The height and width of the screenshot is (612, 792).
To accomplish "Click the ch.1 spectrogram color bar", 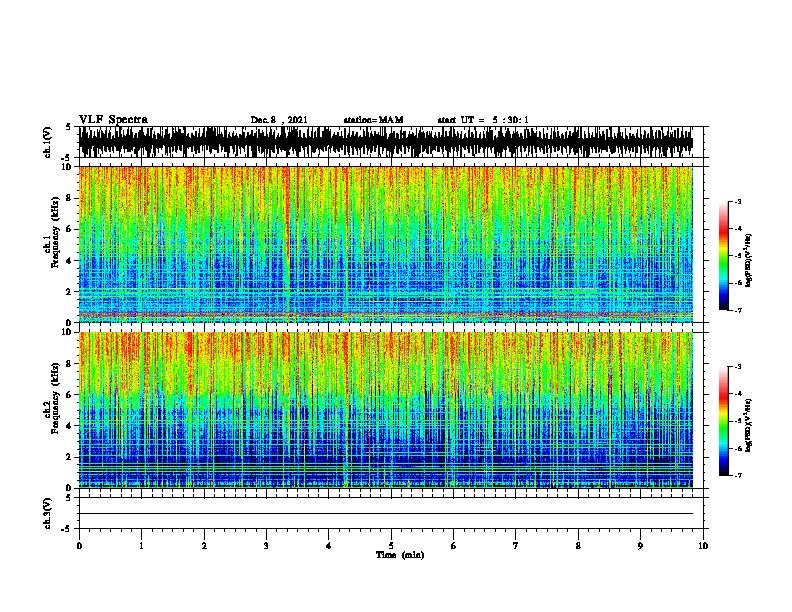I will click(724, 256).
